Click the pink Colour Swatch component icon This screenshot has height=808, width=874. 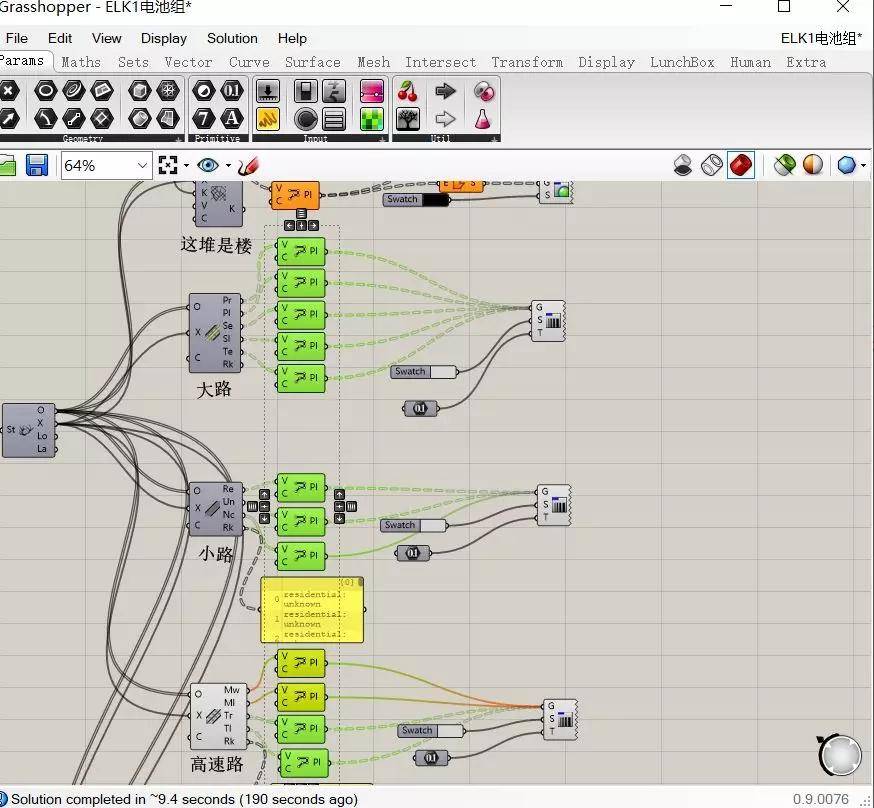372,92
